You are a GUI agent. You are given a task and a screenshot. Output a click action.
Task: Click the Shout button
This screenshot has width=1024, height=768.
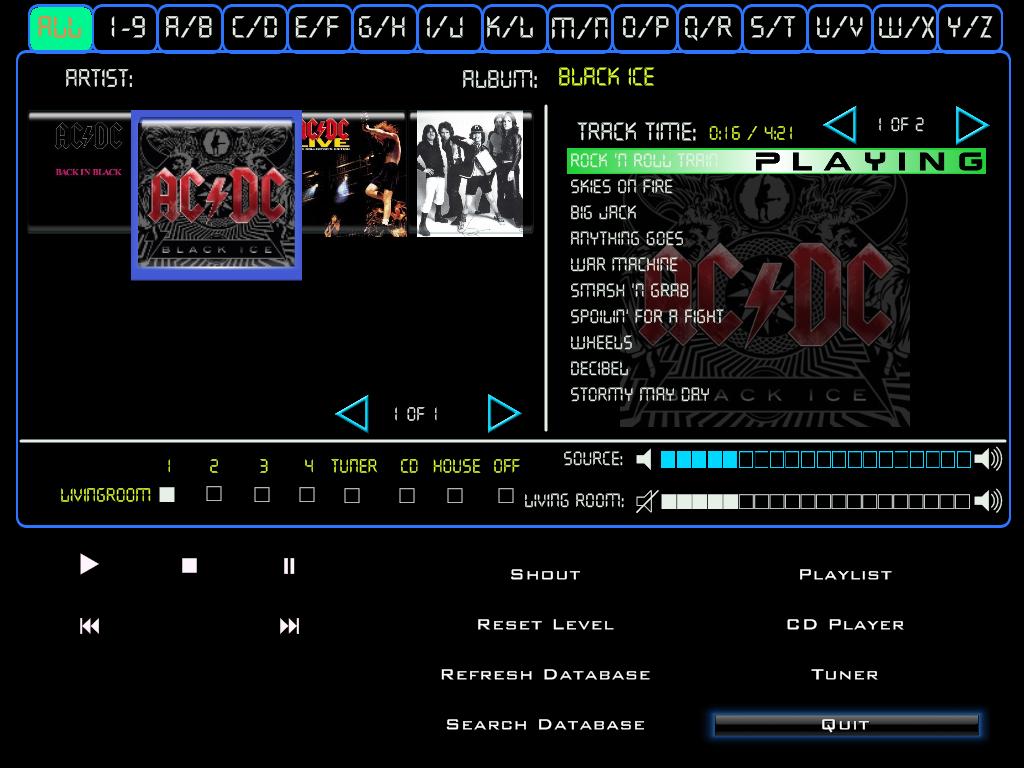point(545,575)
